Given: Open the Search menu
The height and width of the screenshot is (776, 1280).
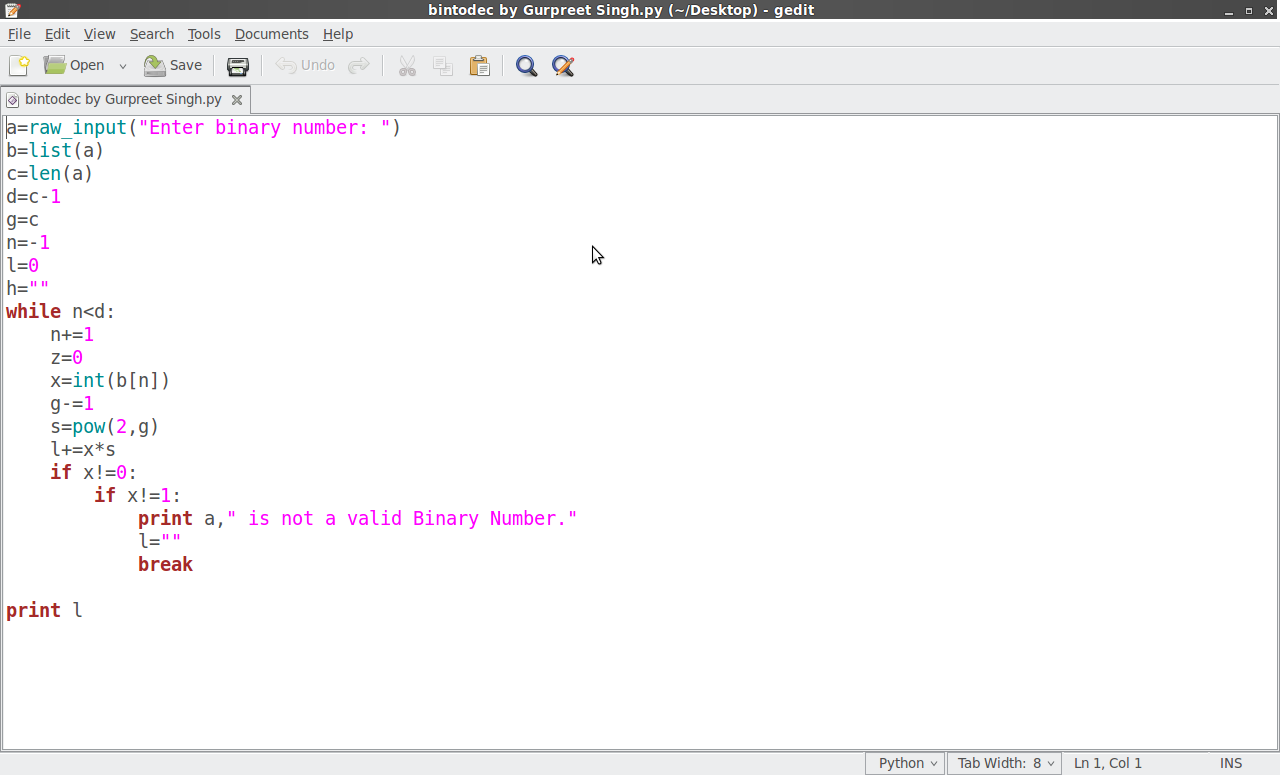Looking at the screenshot, I should tap(152, 33).
